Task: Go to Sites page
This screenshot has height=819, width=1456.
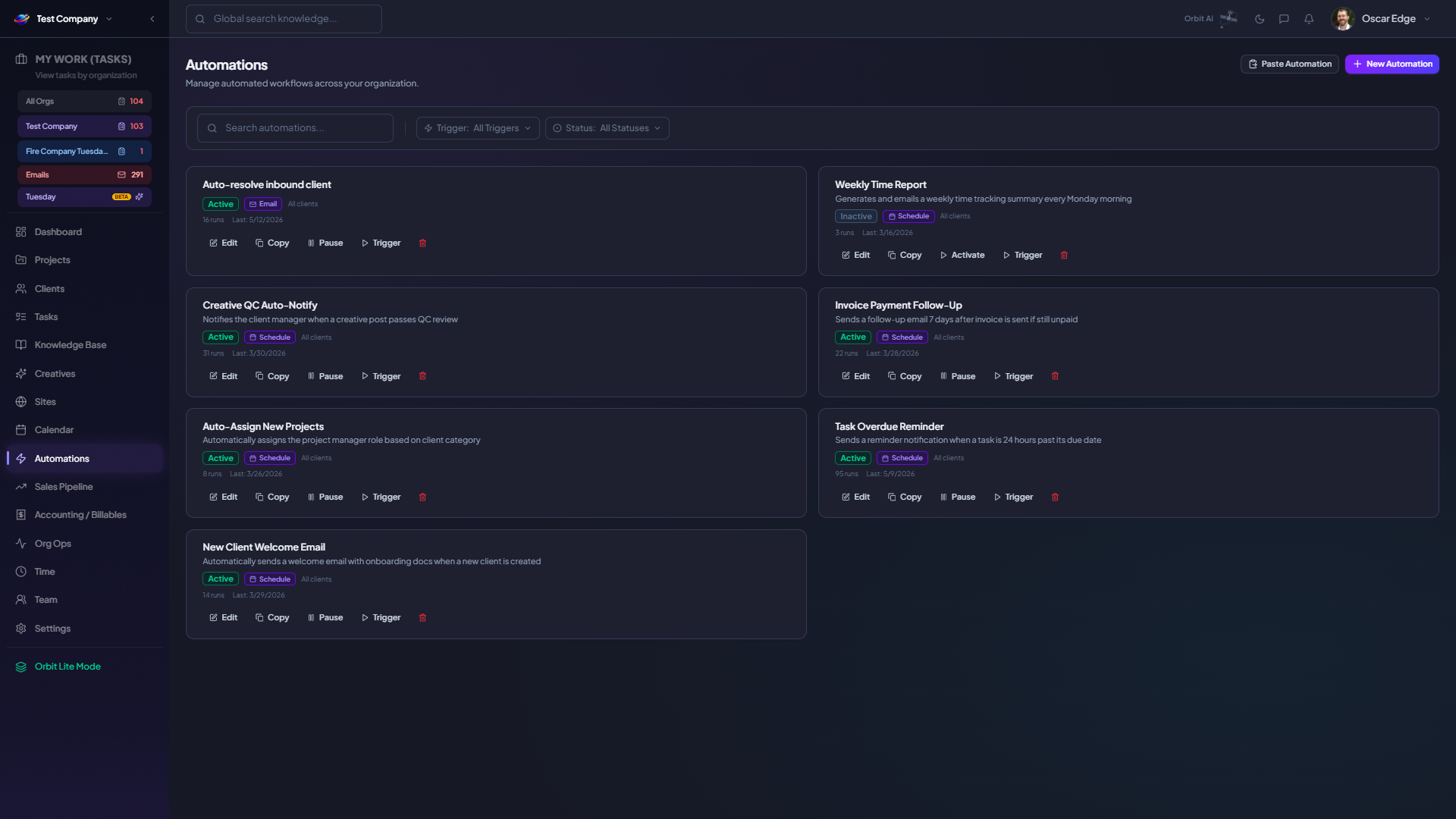Action: coord(84,402)
